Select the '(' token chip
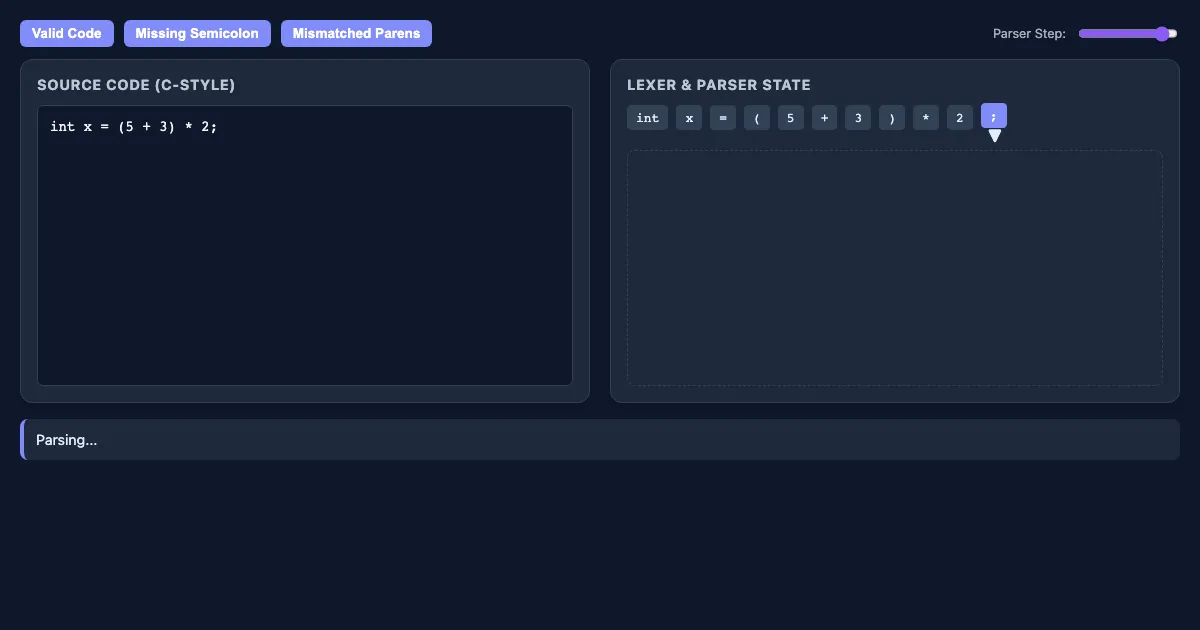This screenshot has height=630, width=1200. [757, 118]
